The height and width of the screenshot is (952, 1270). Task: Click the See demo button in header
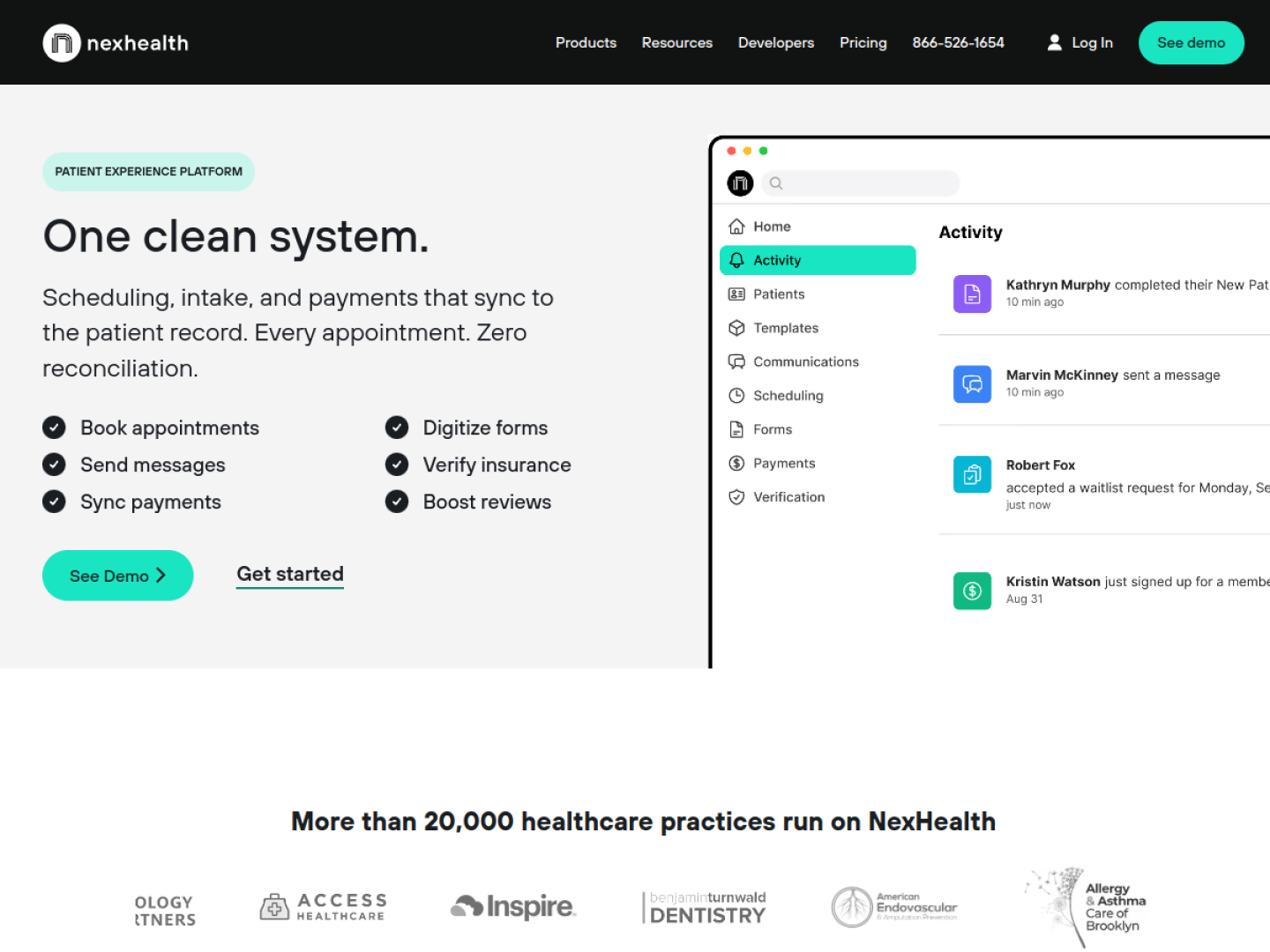click(x=1192, y=42)
